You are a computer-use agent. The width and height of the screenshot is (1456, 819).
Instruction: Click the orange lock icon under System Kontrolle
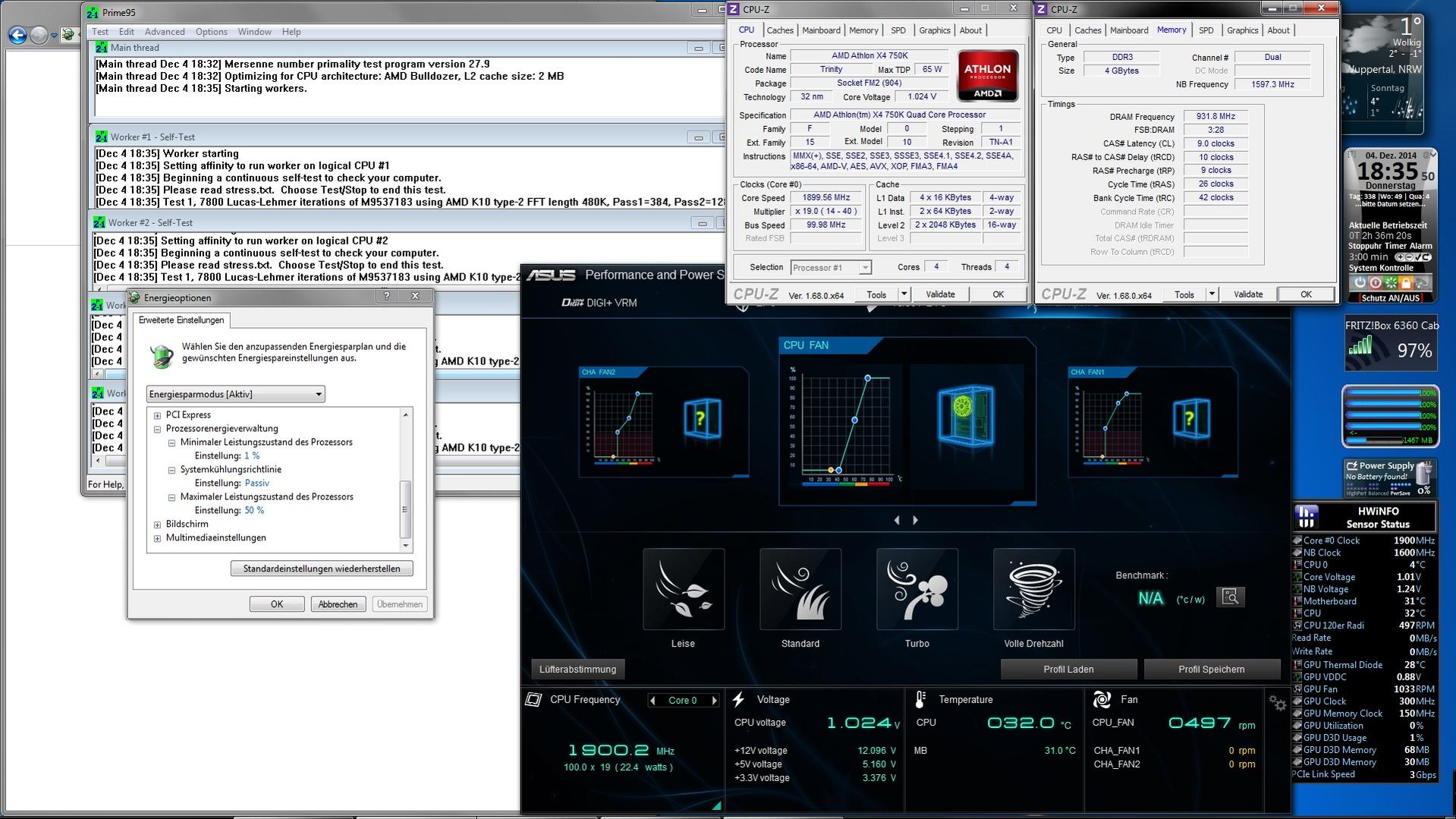[1406, 282]
